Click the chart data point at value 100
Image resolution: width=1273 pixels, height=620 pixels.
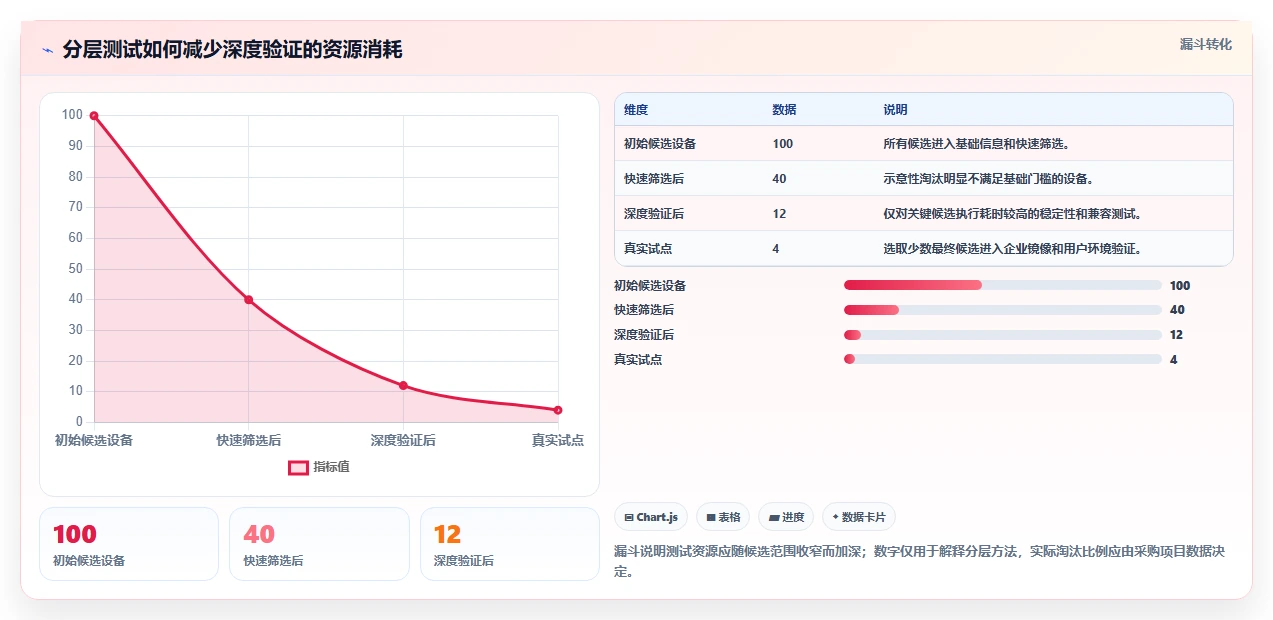coord(94,116)
